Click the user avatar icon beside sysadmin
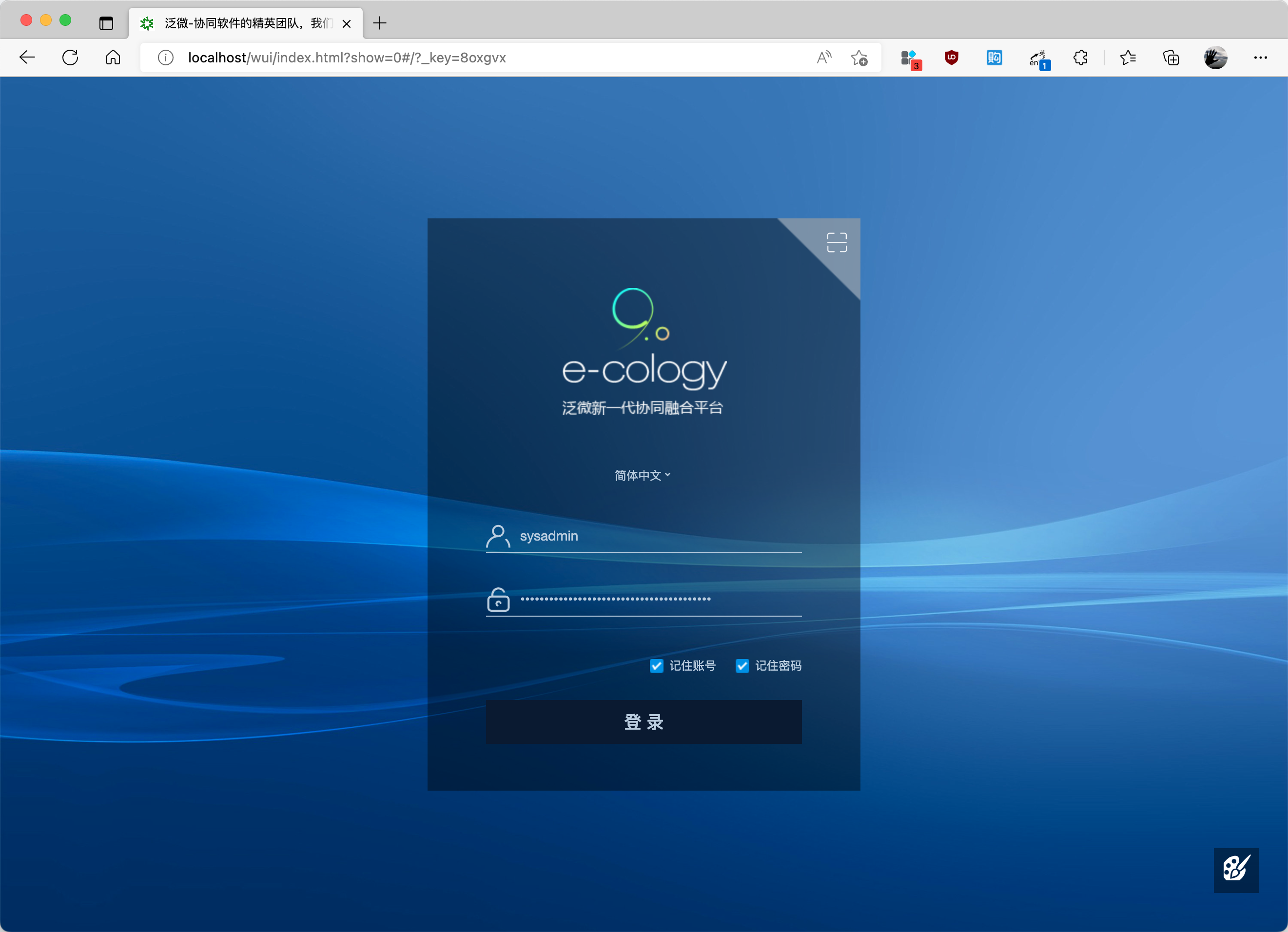This screenshot has width=1288, height=932. point(498,536)
